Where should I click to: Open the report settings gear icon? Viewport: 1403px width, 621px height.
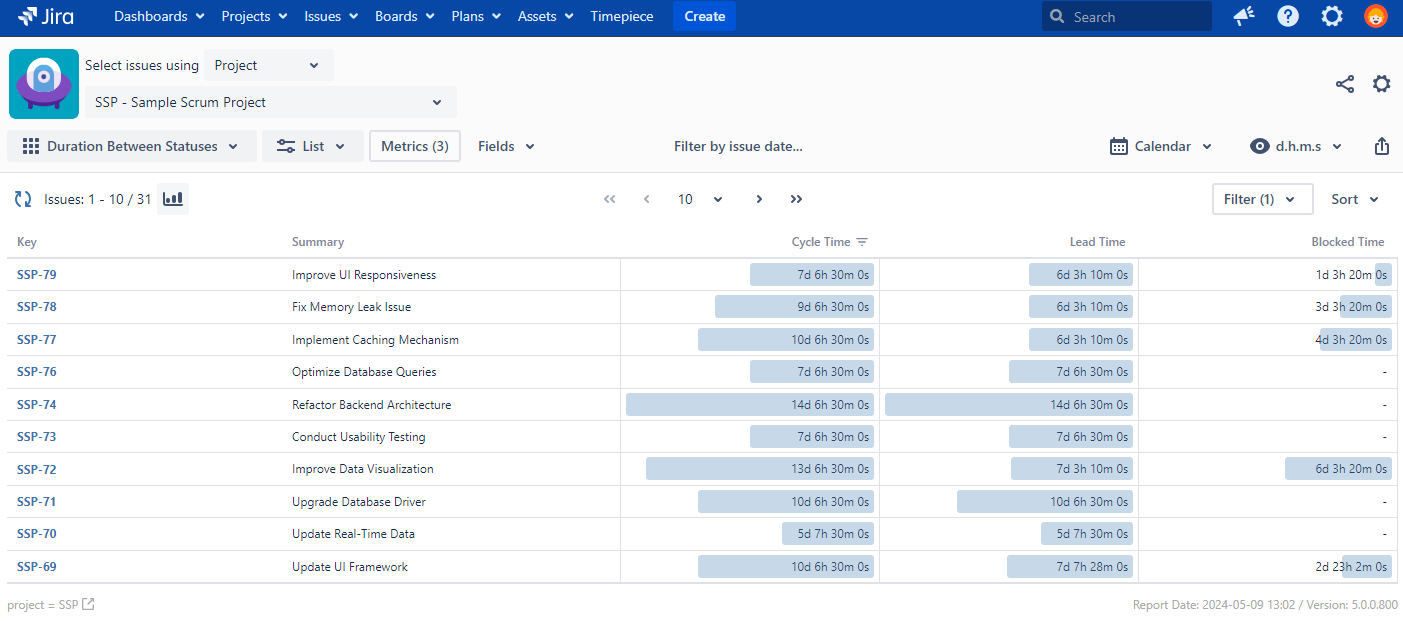[1381, 84]
